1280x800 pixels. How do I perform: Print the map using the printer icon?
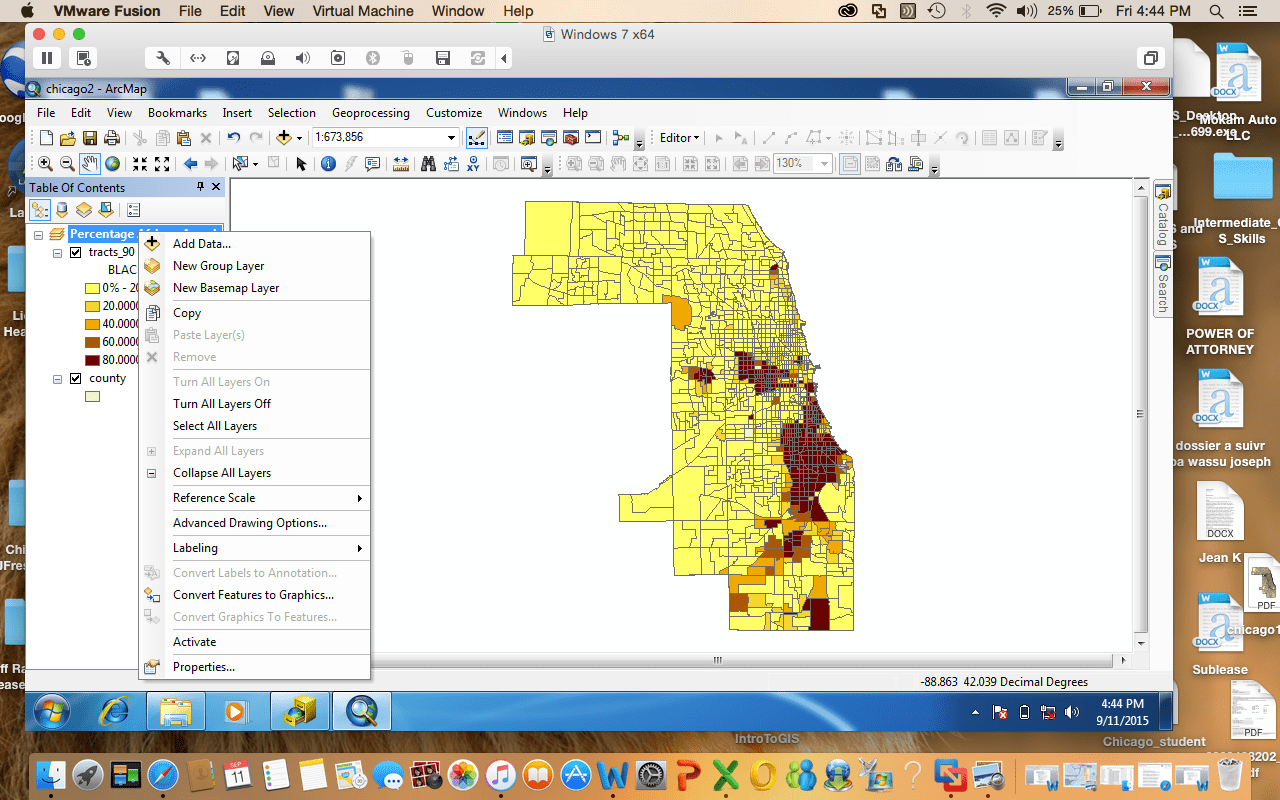pyautogui.click(x=112, y=138)
